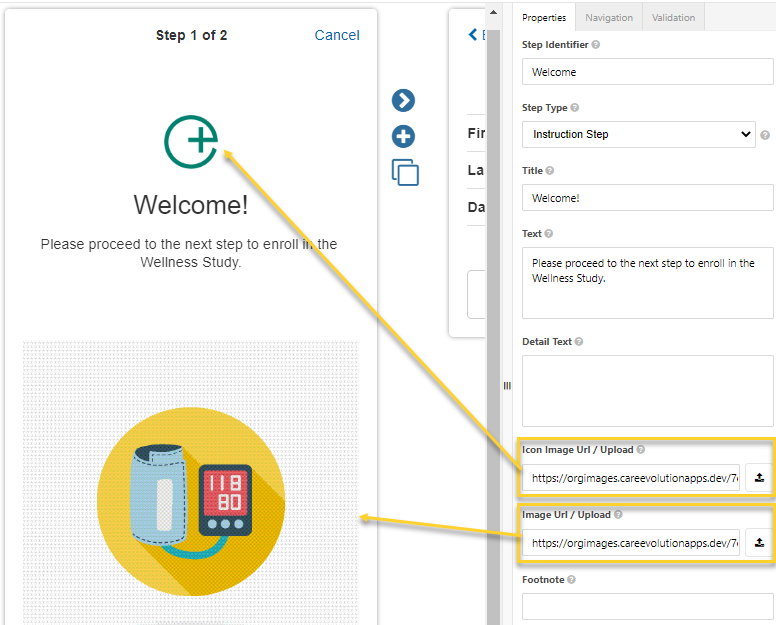Viewport: 776px width, 625px height.
Task: Click upload button beside Image Url field
Action: tap(759, 543)
